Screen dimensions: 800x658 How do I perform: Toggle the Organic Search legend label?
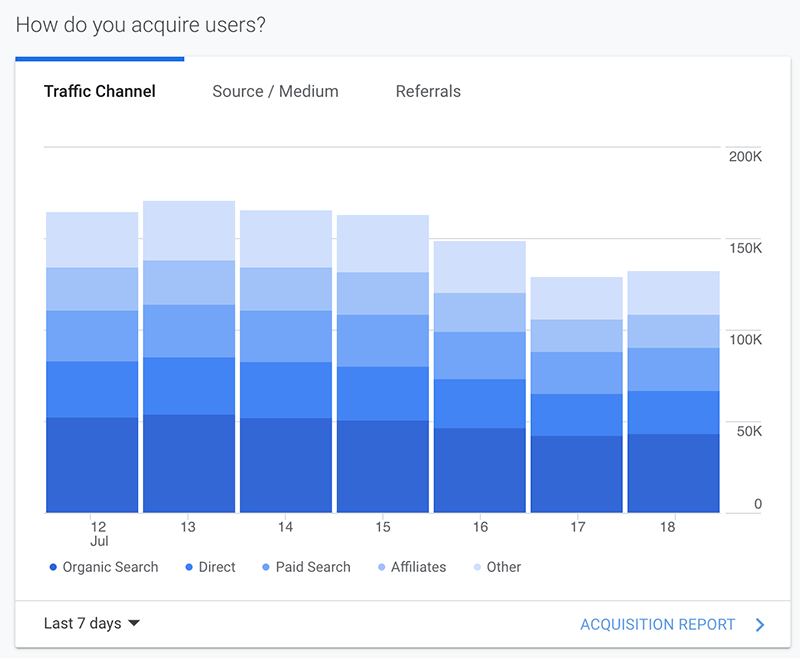click(x=110, y=567)
